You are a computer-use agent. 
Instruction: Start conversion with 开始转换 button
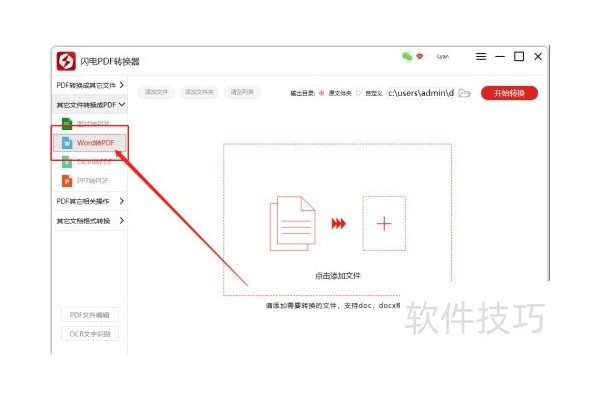tap(509, 93)
